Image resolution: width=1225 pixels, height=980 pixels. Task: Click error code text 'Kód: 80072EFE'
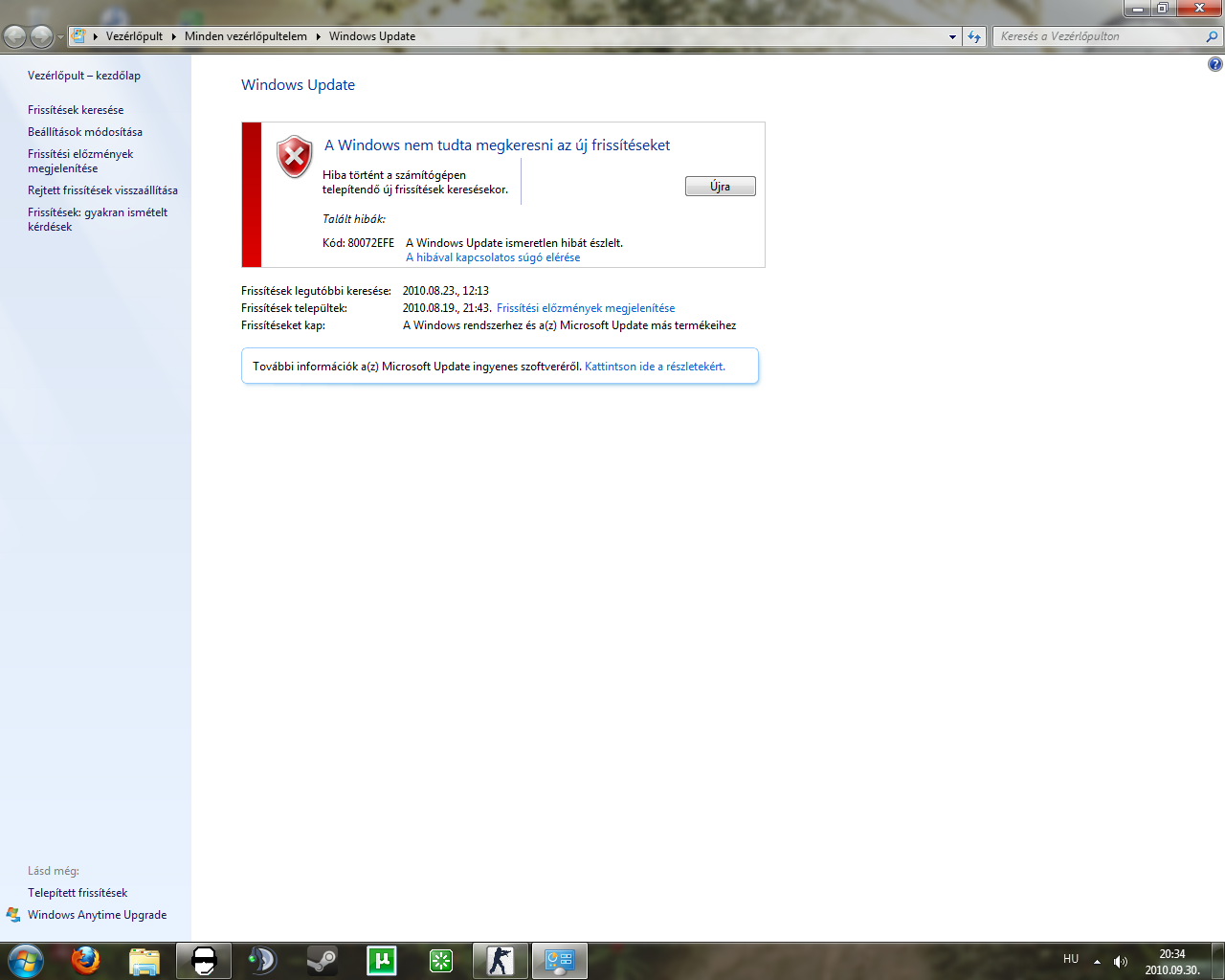click(358, 243)
